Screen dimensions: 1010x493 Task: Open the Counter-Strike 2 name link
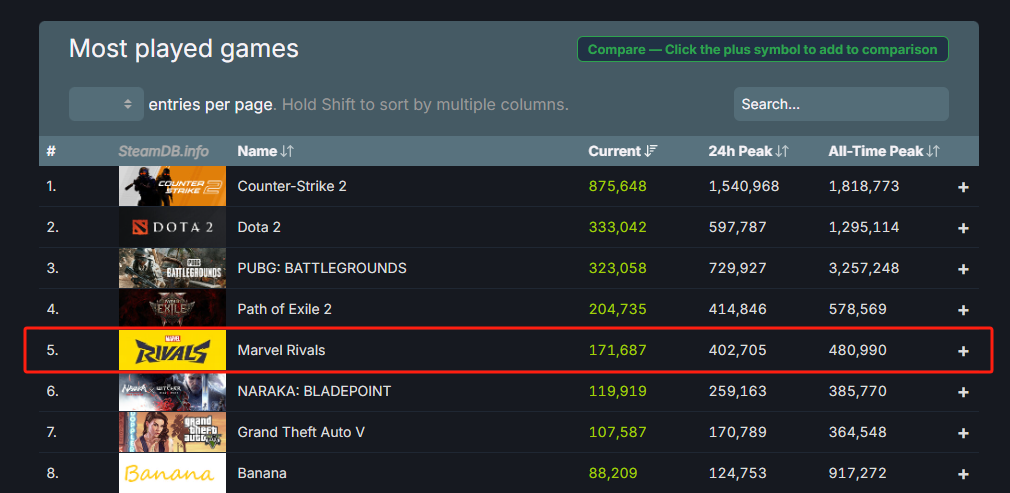[292, 186]
